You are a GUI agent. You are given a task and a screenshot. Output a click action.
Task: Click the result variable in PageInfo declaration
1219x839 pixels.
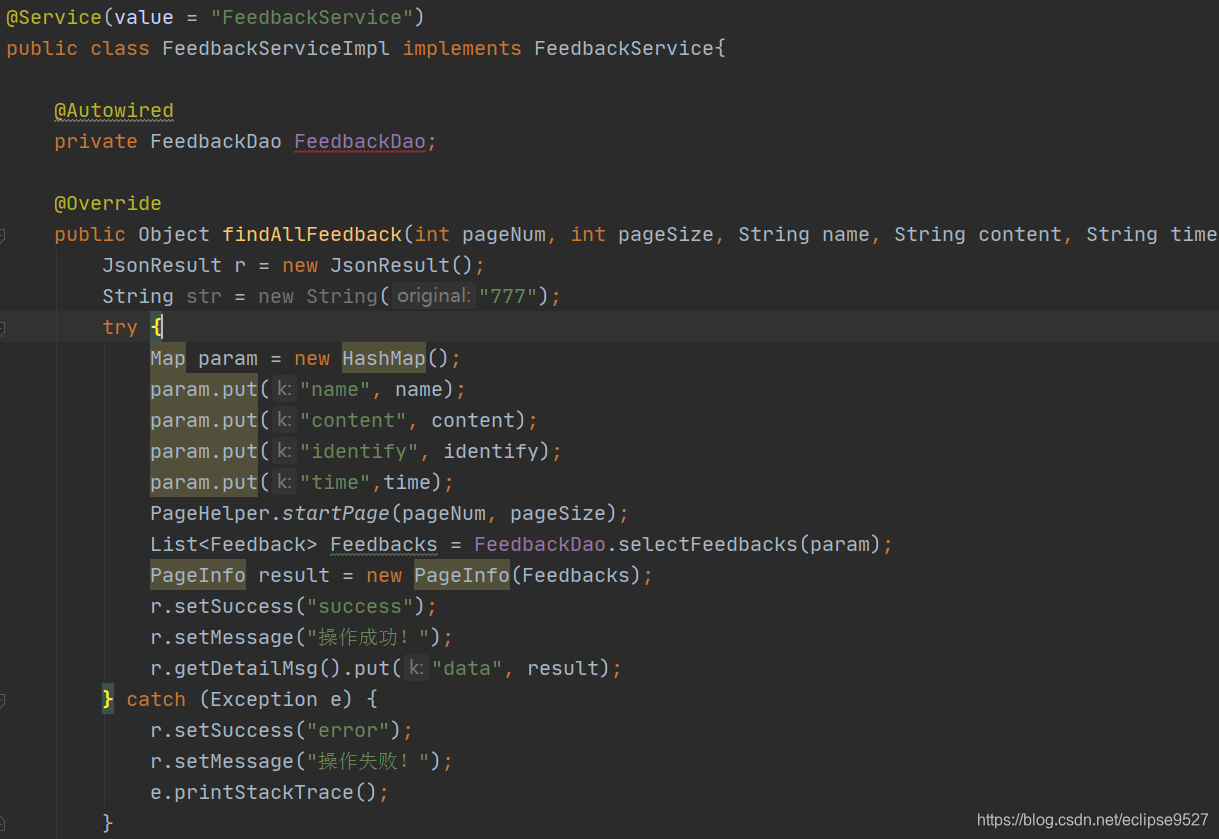294,575
